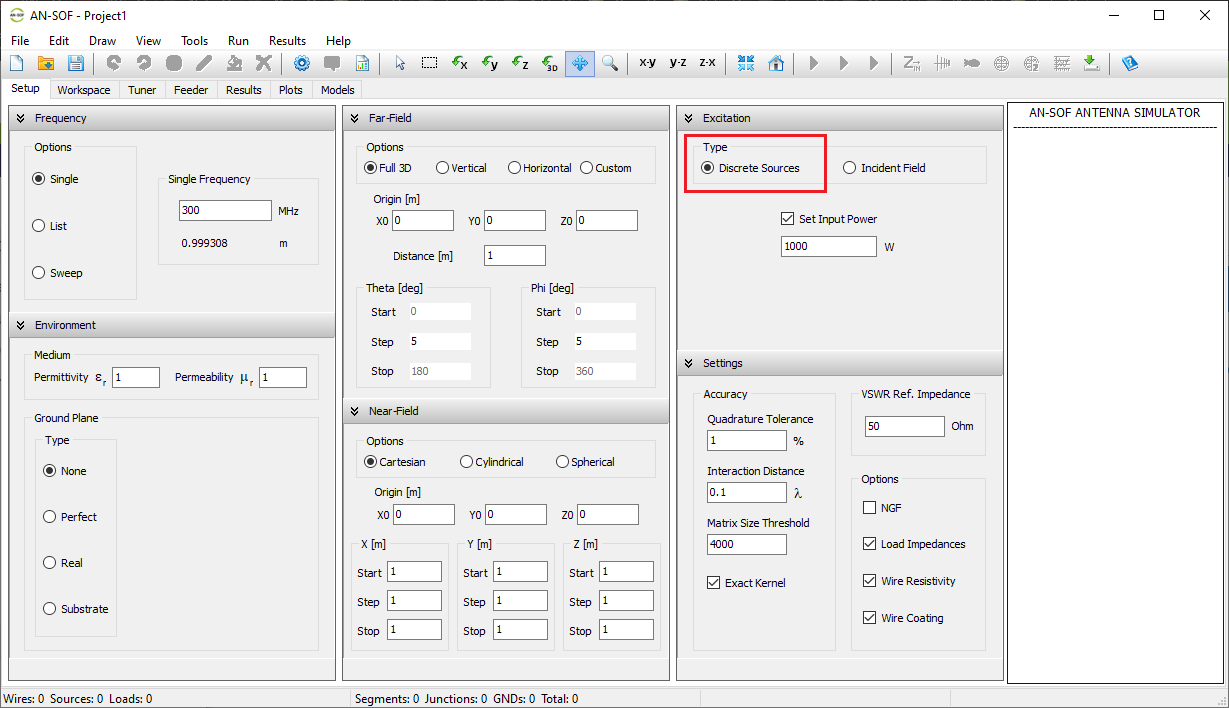This screenshot has height=708, width=1229.
Task: Select the List frequency option
Action: (x=50, y=226)
